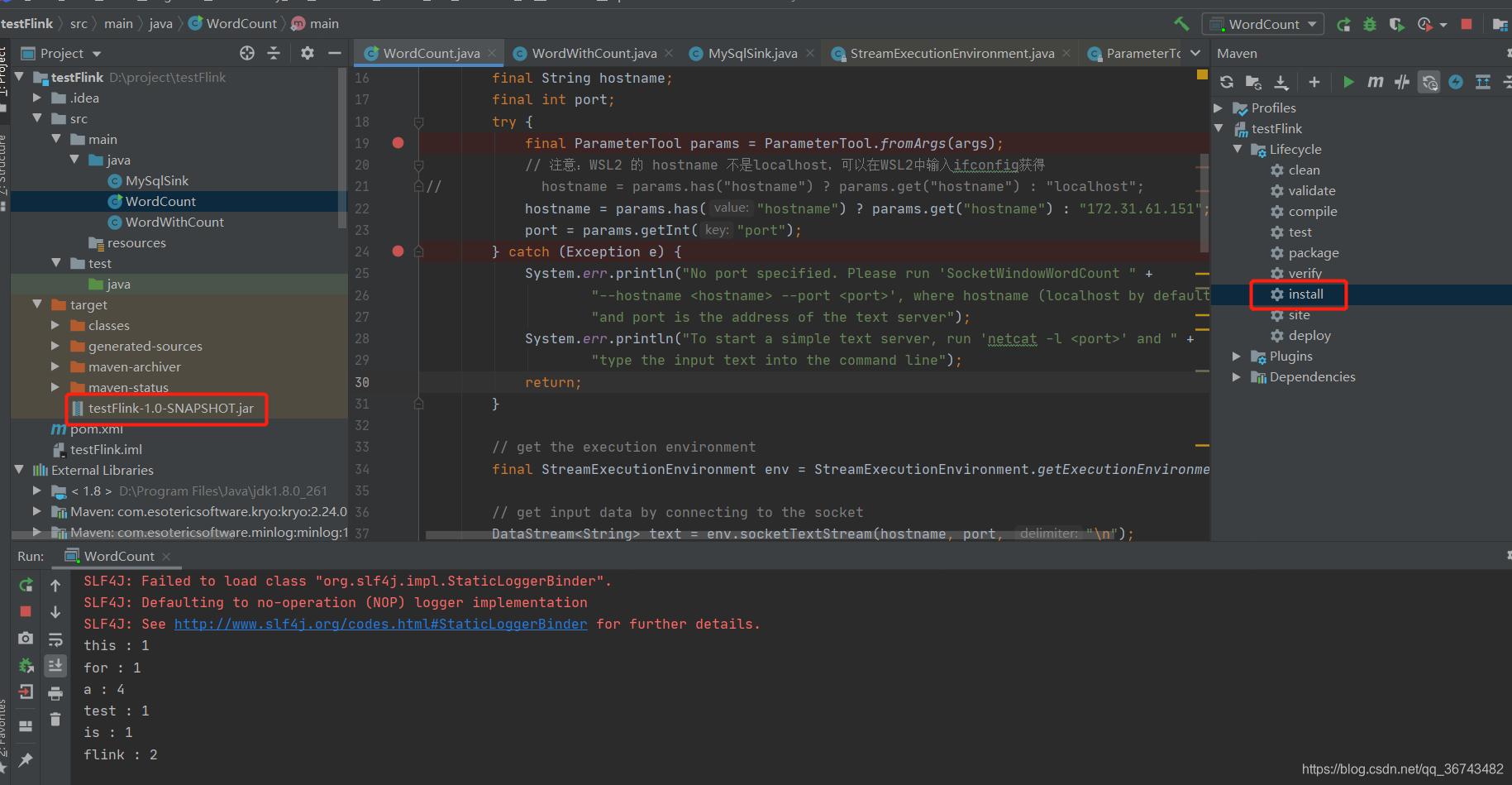
Task: Expand Maven Dependencies node
Action: click(1238, 376)
